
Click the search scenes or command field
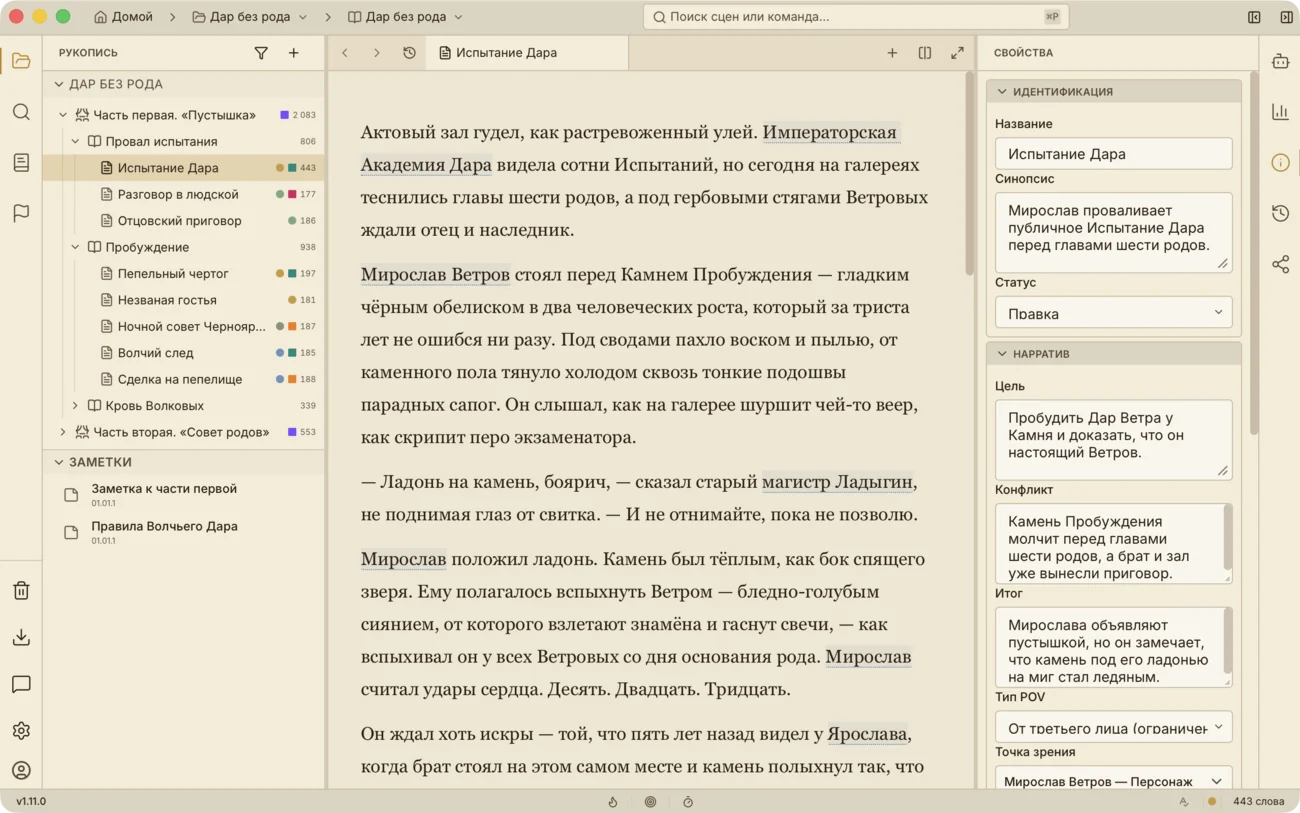point(856,17)
